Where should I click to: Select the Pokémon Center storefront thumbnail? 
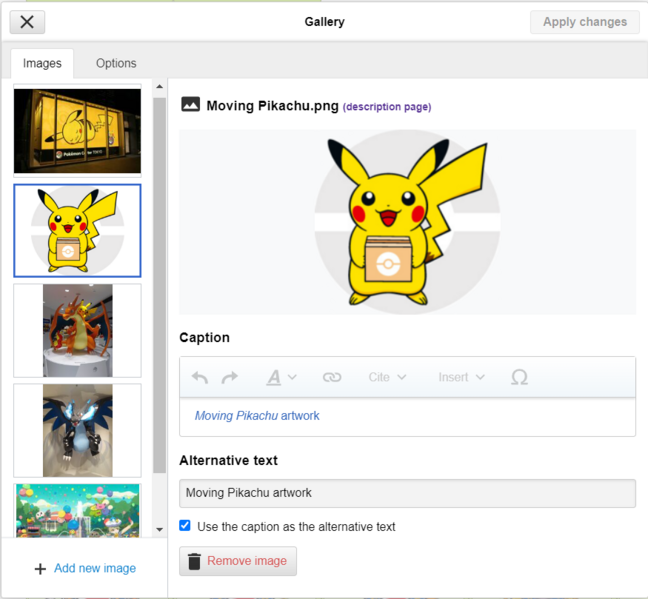point(77,131)
